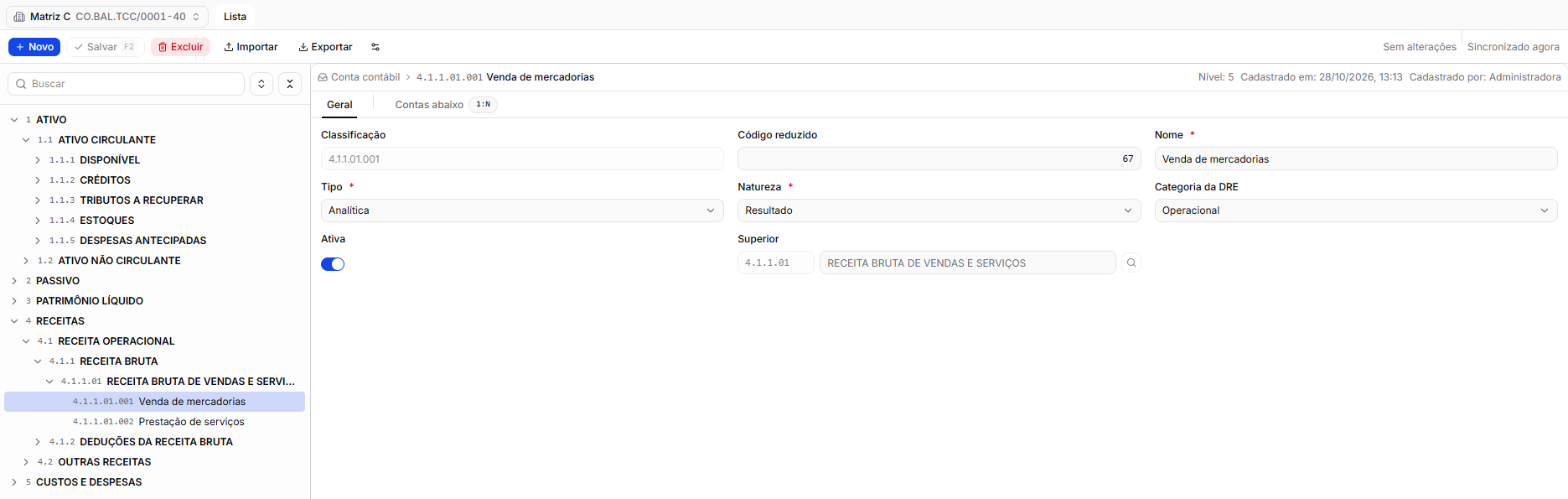The image size is (1568, 499).
Task: Click the Classificação field
Action: pyautogui.click(x=522, y=159)
